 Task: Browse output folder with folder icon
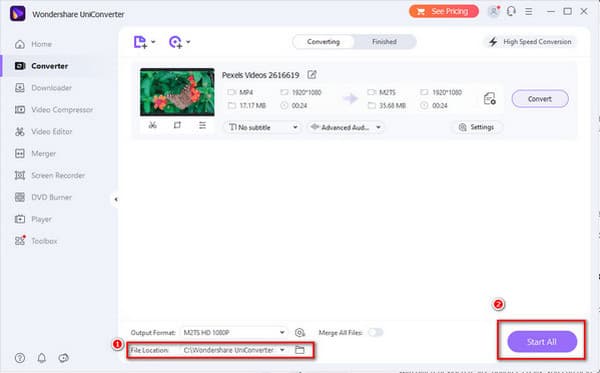300,350
